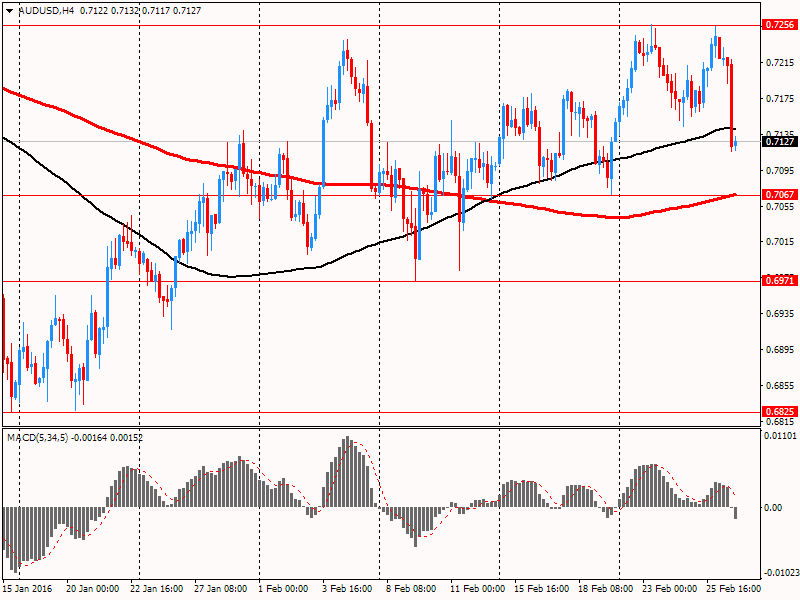Click the 20 Jan 00:00 time label
800x600 pixels.
click(94, 591)
